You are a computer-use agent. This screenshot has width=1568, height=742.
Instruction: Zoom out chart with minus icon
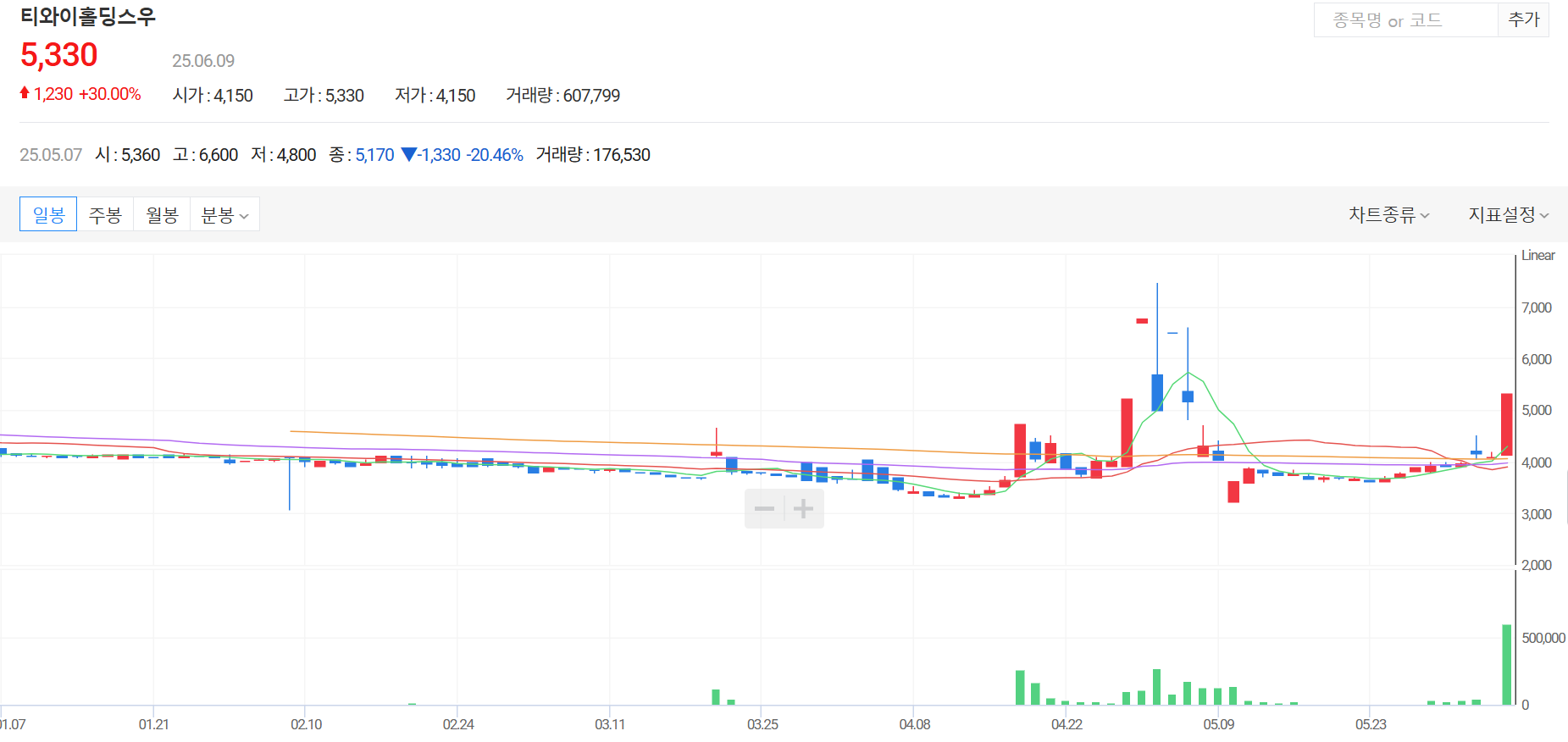764,508
